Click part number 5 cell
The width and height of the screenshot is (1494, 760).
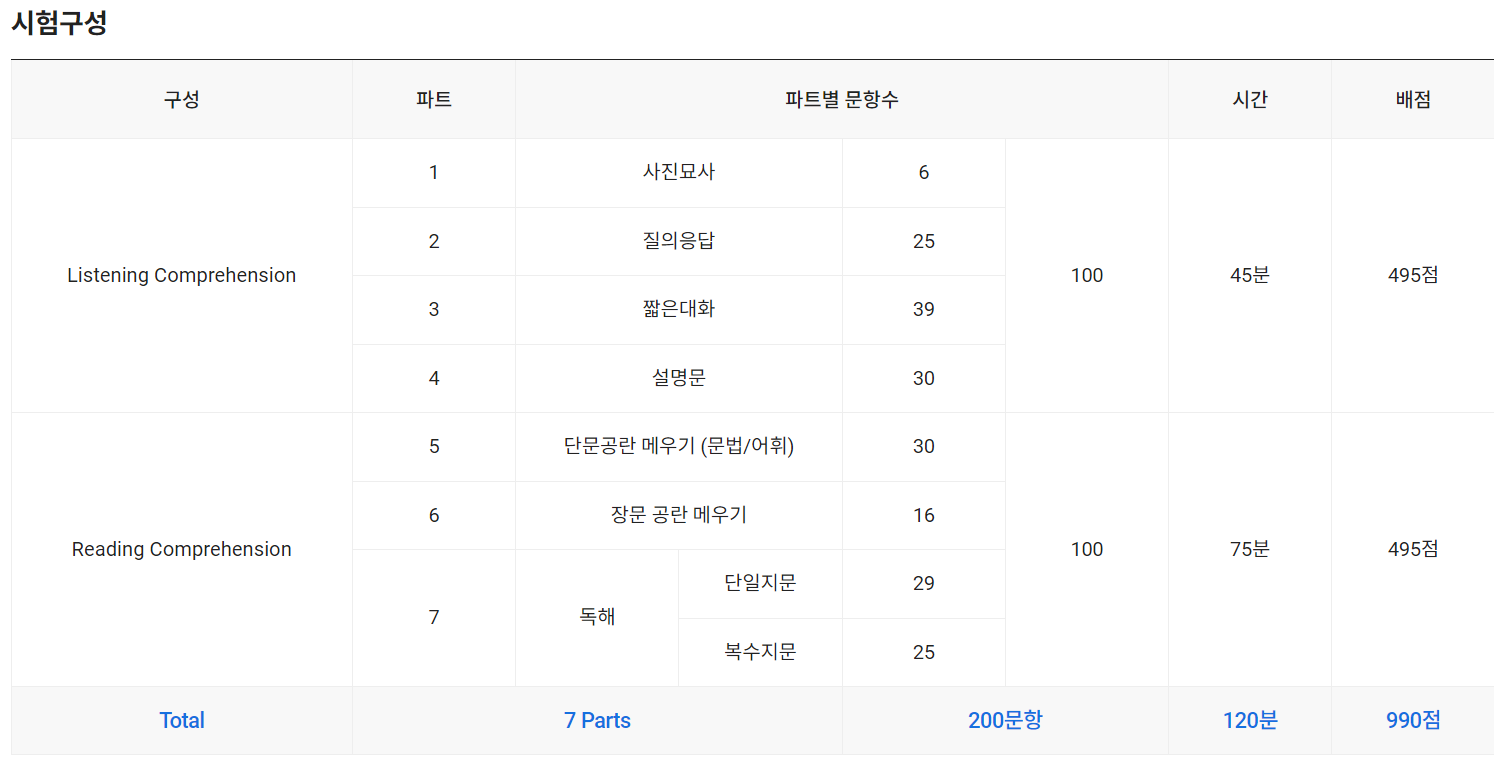(434, 447)
